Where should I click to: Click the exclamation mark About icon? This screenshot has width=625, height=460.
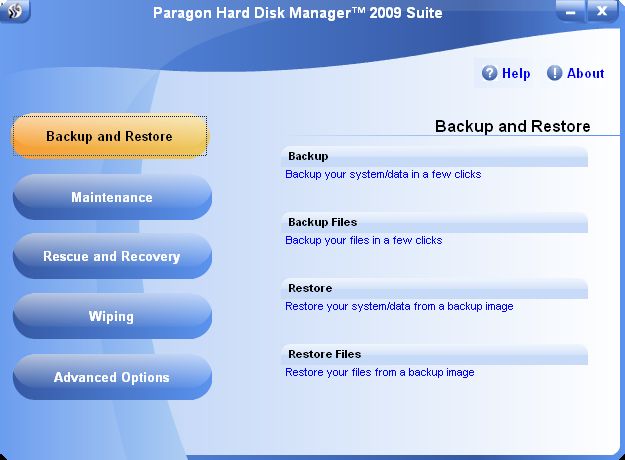point(554,73)
